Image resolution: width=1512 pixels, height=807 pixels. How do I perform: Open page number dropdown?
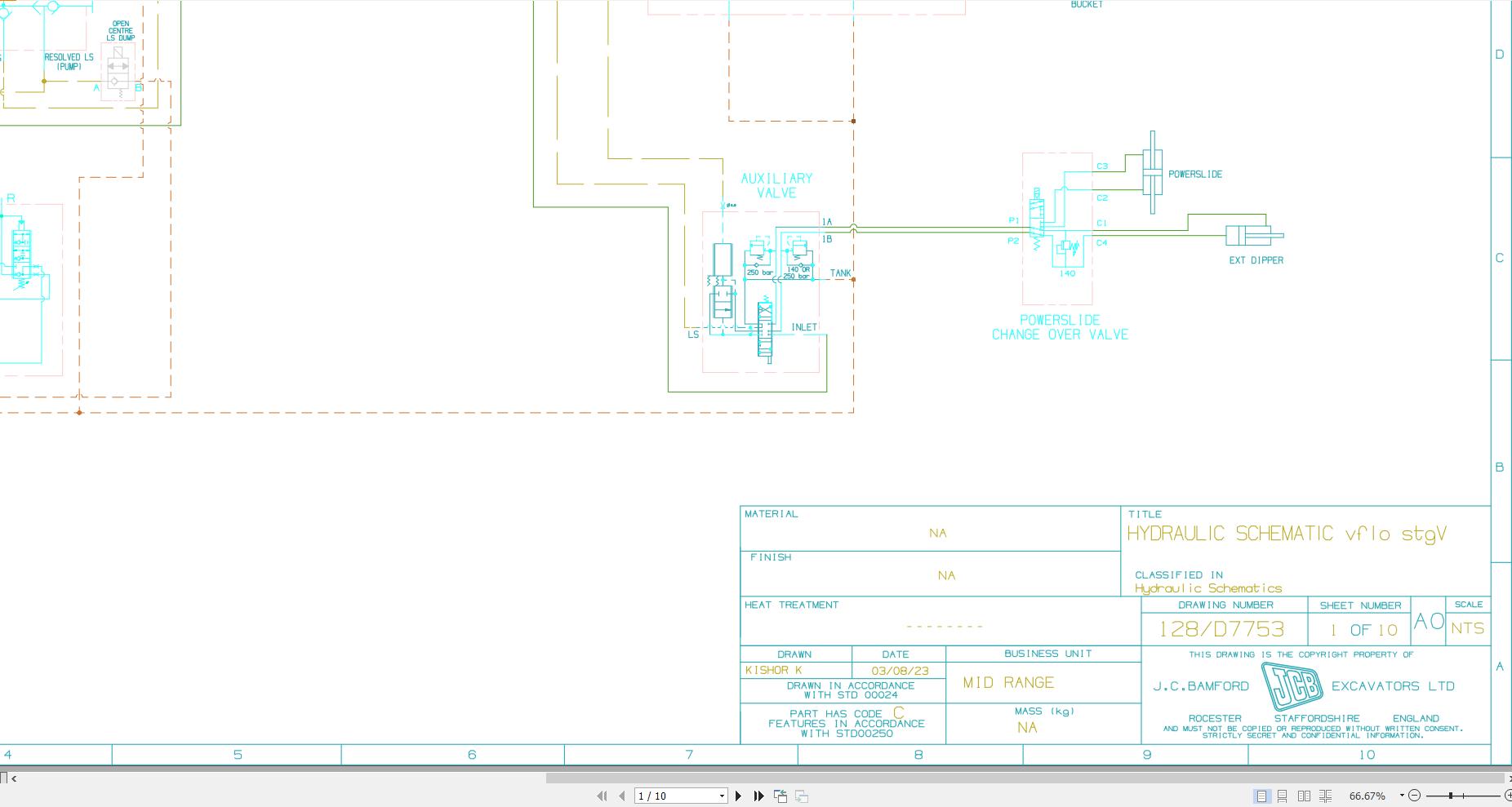coord(722,796)
